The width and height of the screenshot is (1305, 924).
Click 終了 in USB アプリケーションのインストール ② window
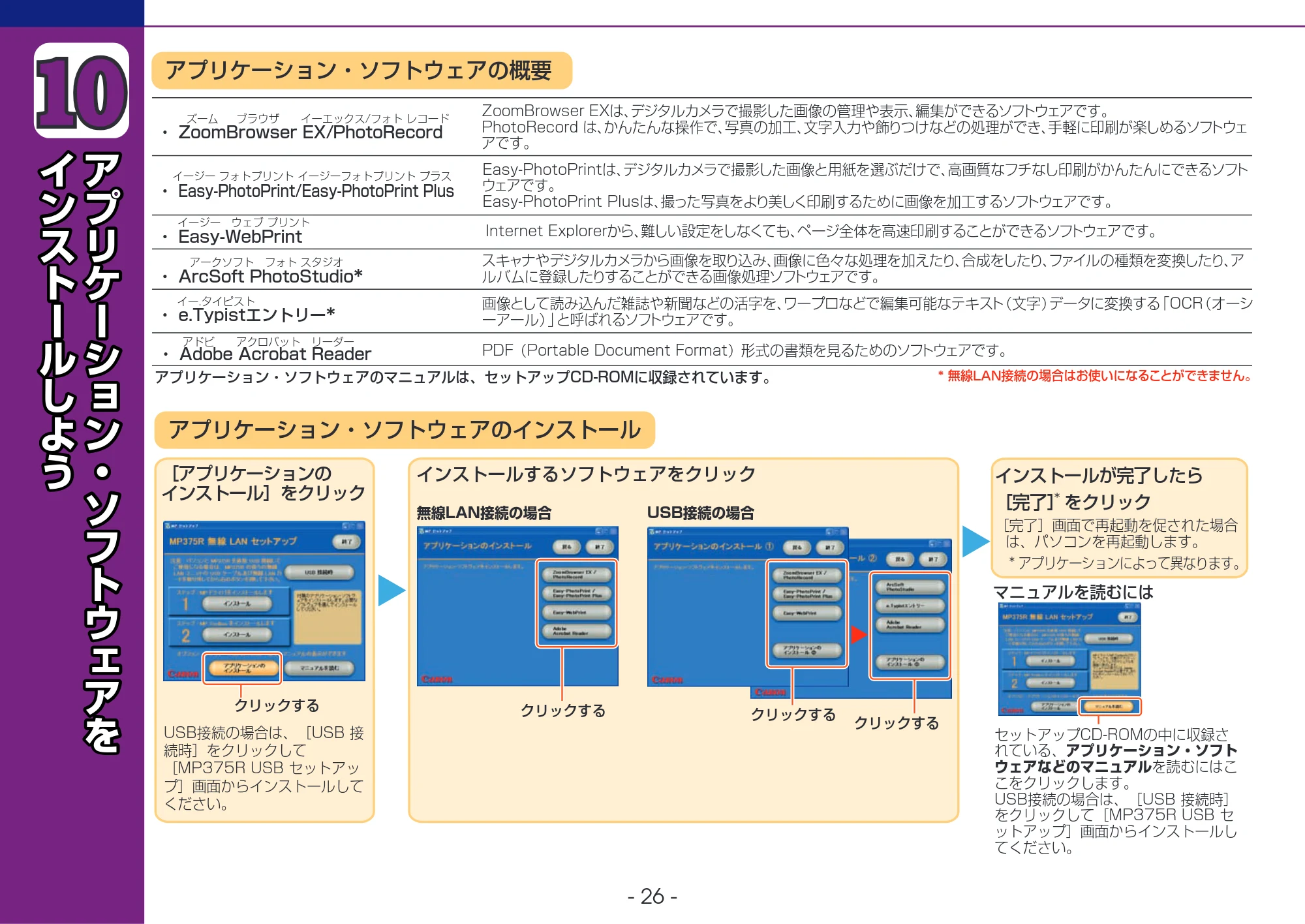click(x=933, y=559)
